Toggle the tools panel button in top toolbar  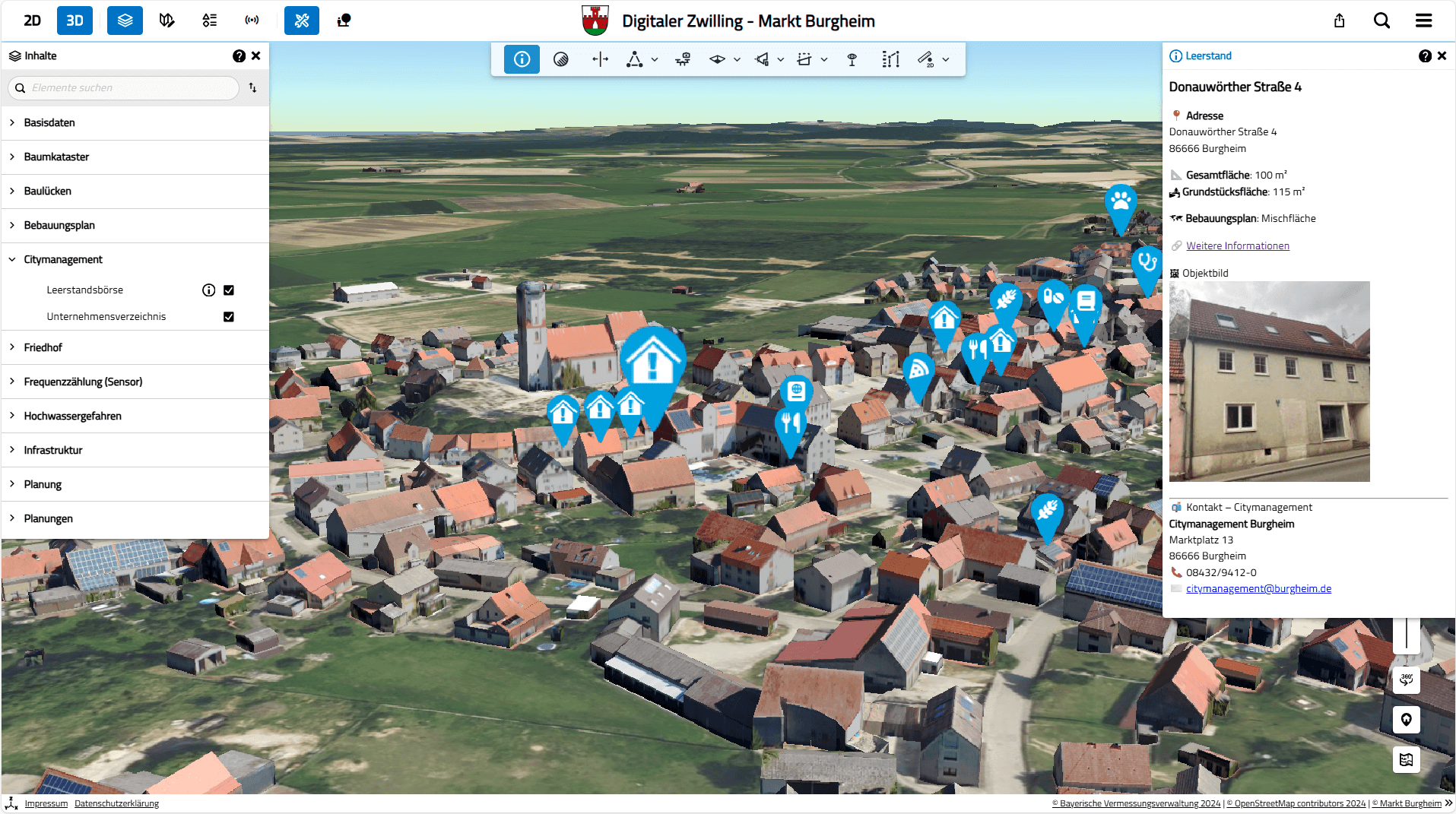pos(302,21)
